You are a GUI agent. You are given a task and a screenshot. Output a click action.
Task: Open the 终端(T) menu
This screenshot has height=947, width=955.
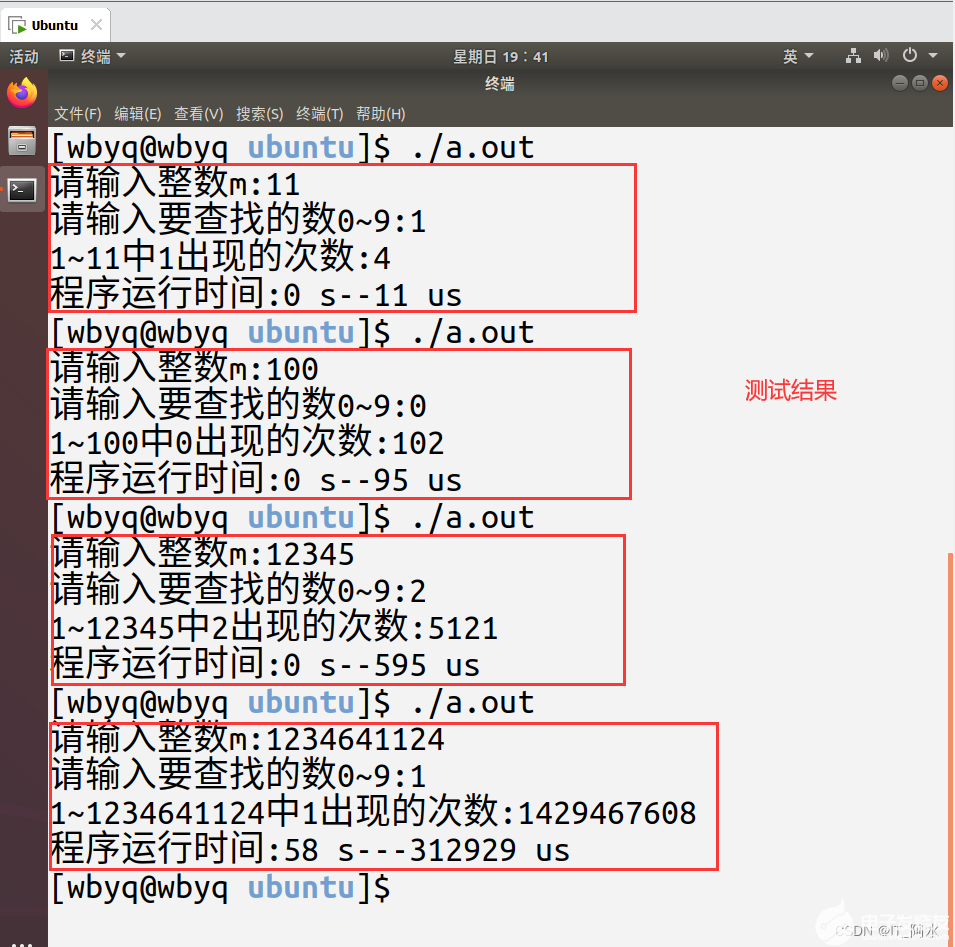point(320,113)
